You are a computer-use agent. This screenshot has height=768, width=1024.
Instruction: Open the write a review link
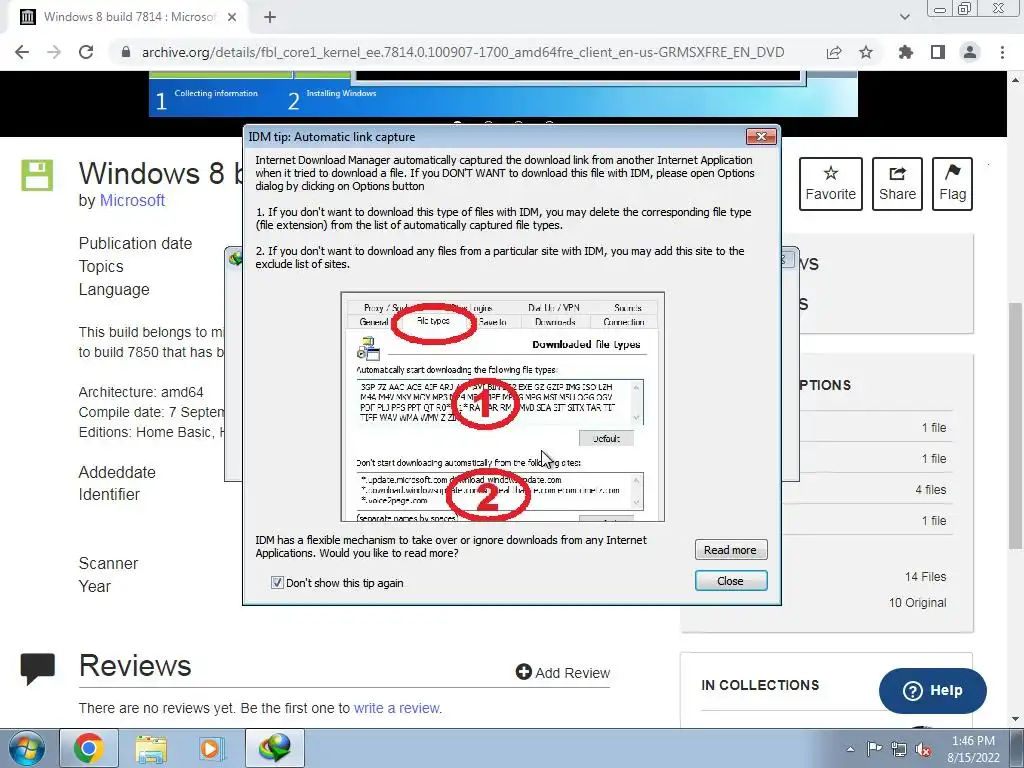coord(397,708)
